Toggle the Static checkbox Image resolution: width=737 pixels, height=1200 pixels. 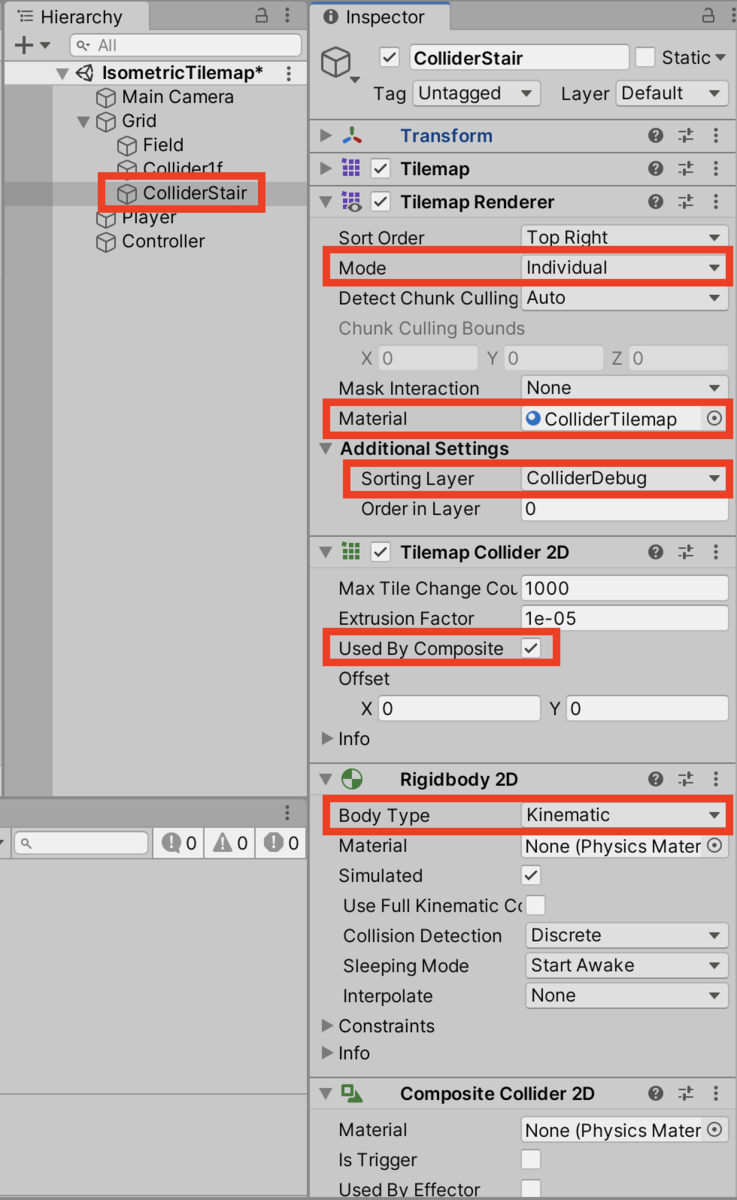[646, 57]
